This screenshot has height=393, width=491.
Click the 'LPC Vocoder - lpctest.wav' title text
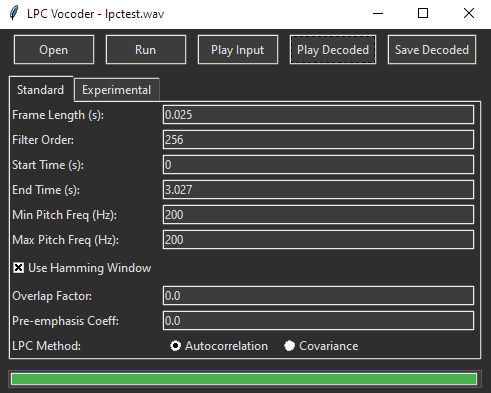pyautogui.click(x=96, y=14)
